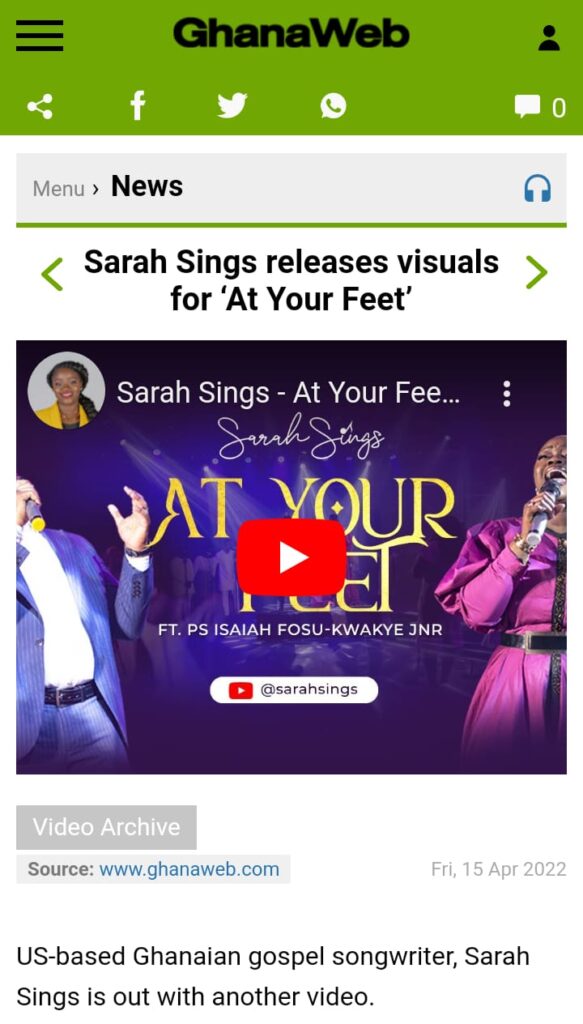583x1024 pixels.
Task: Open the video title link
Action: [x=288, y=393]
